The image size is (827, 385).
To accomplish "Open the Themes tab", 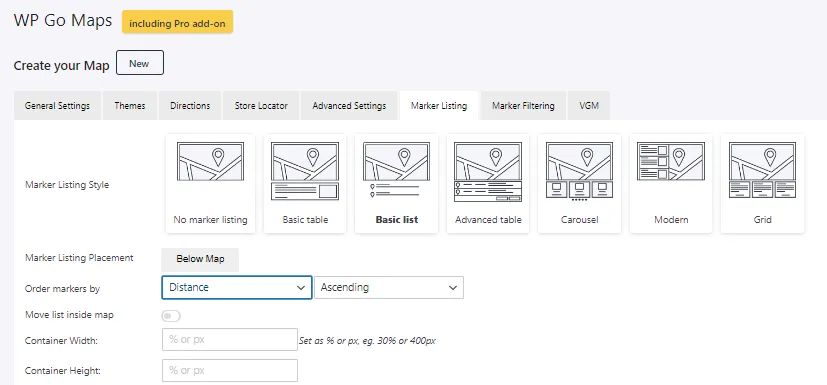I will [130, 105].
